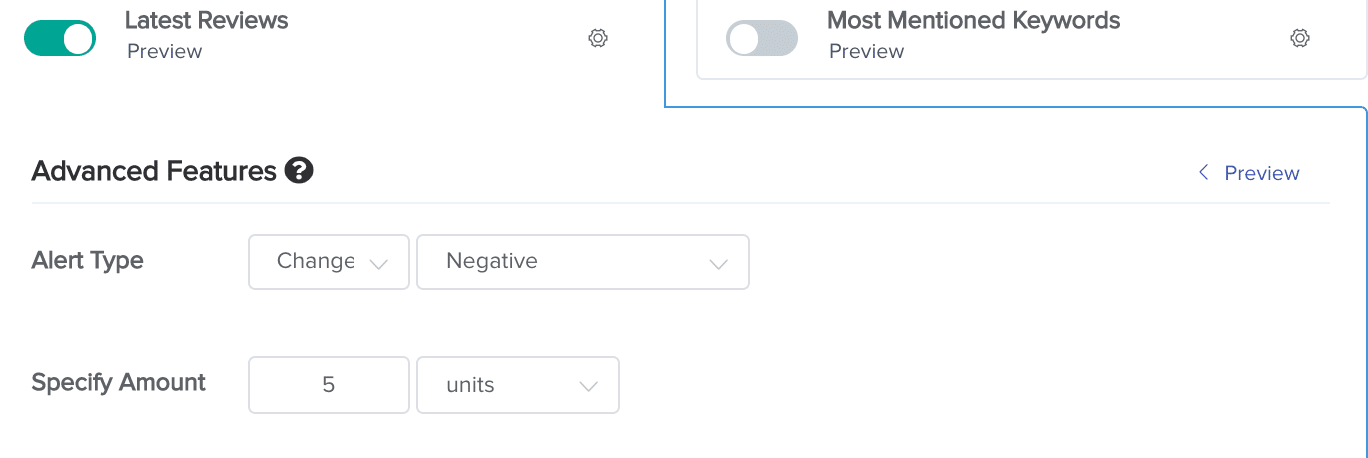
Task: Click the Most Mentioned Keywords title
Action: [974, 20]
